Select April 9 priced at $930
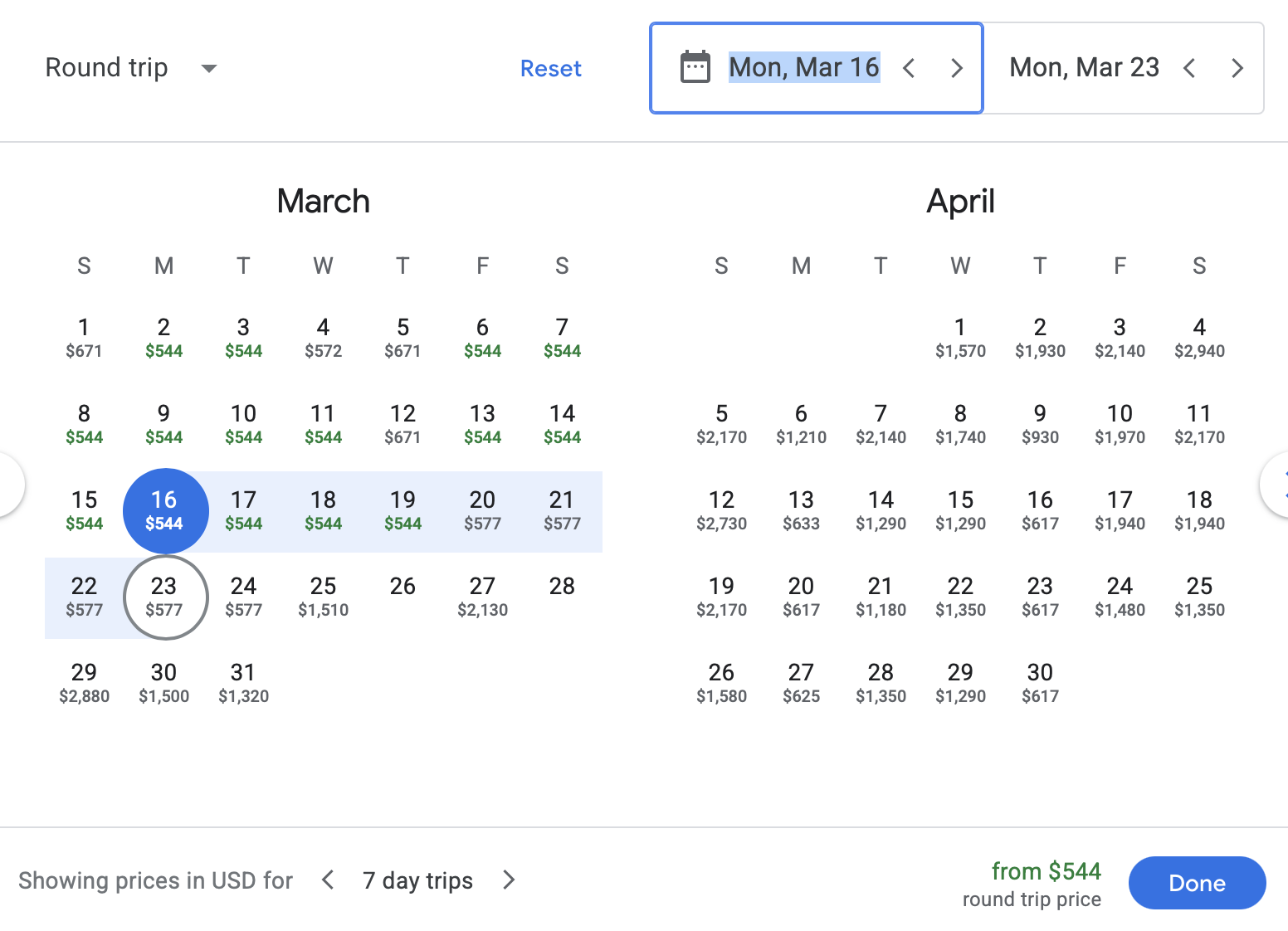Image resolution: width=1288 pixels, height=931 pixels. [1040, 423]
